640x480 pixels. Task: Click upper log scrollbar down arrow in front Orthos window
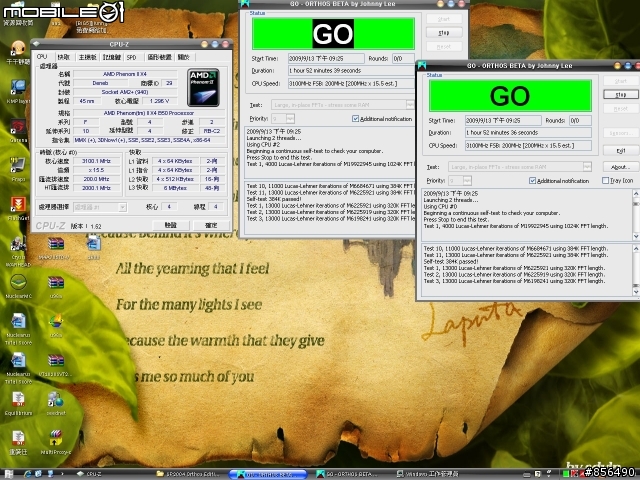tap(636, 236)
